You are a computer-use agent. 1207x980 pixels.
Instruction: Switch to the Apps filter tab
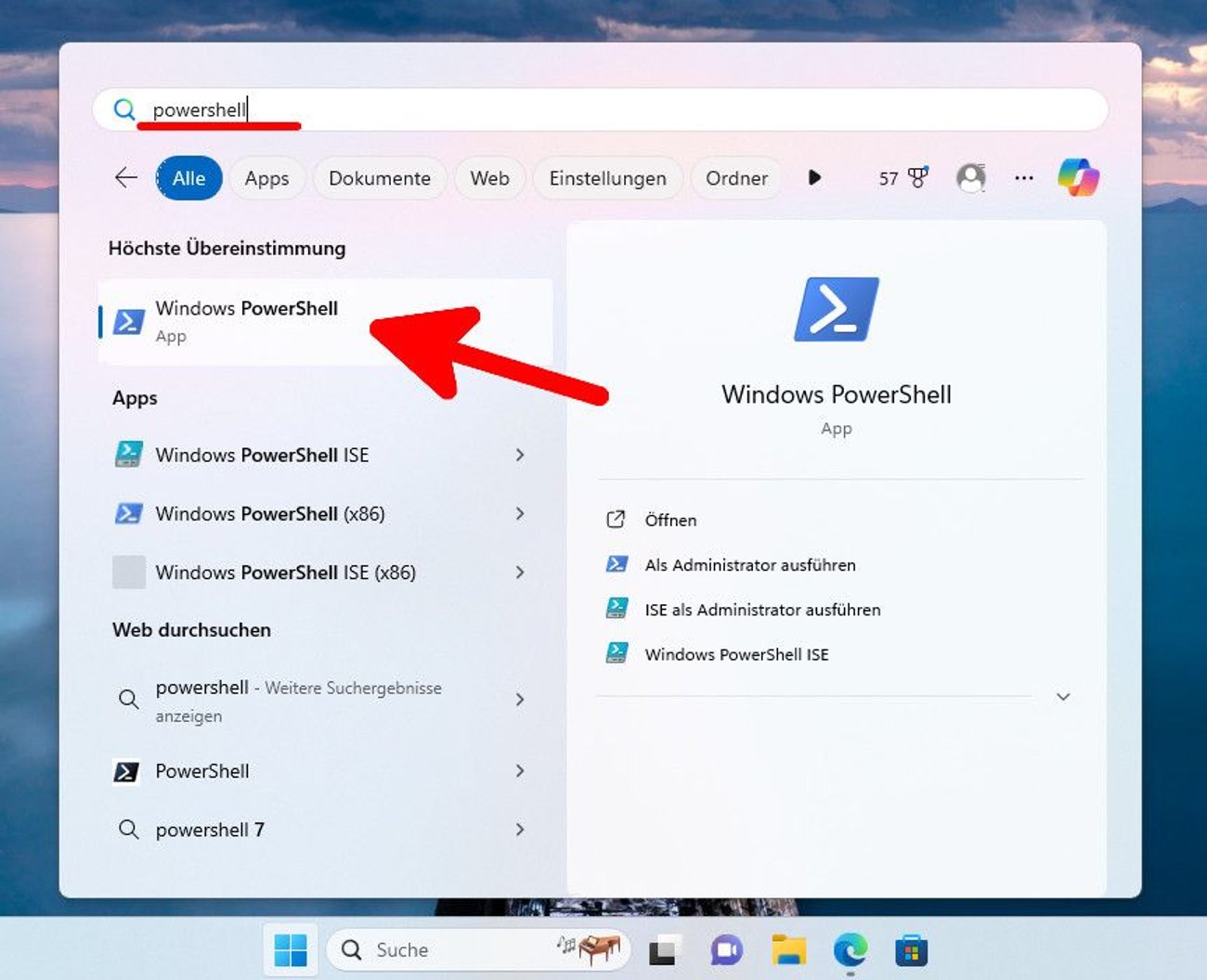(x=266, y=178)
